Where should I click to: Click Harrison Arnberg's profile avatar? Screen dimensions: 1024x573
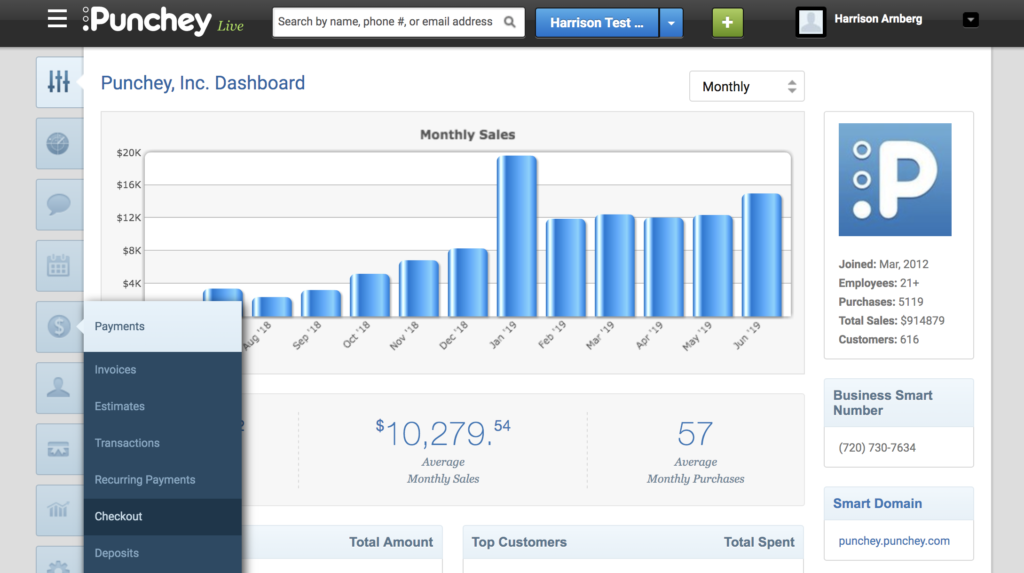[811, 22]
